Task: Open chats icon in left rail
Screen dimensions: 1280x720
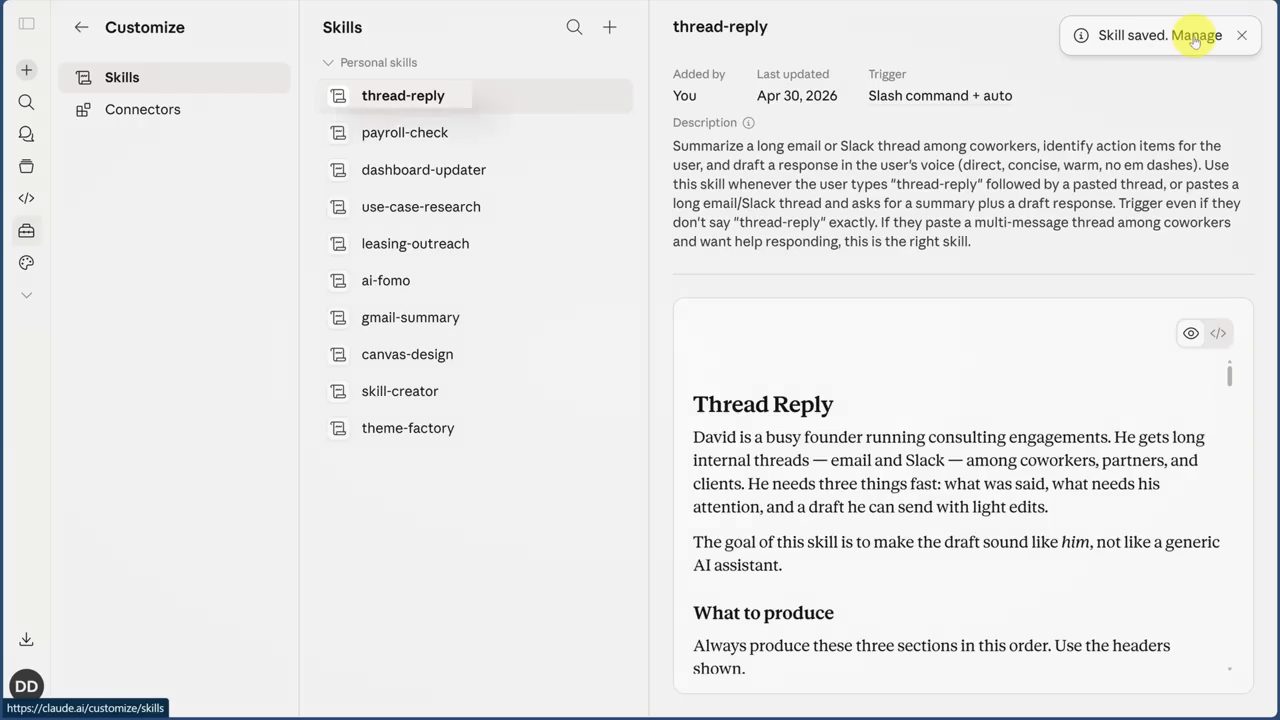Action: click(26, 134)
